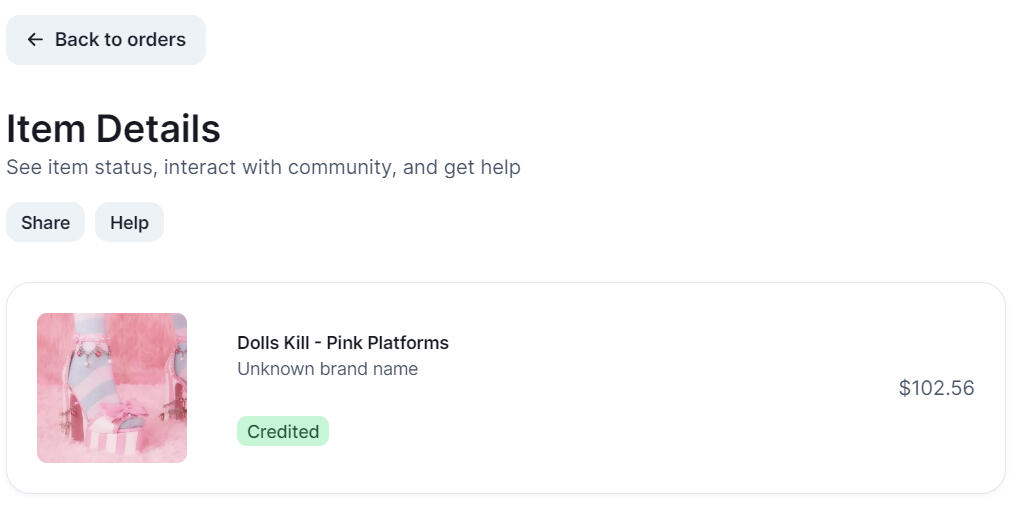This screenshot has height=516, width=1025.
Task: Click the green Credited status badge
Action: (x=283, y=432)
